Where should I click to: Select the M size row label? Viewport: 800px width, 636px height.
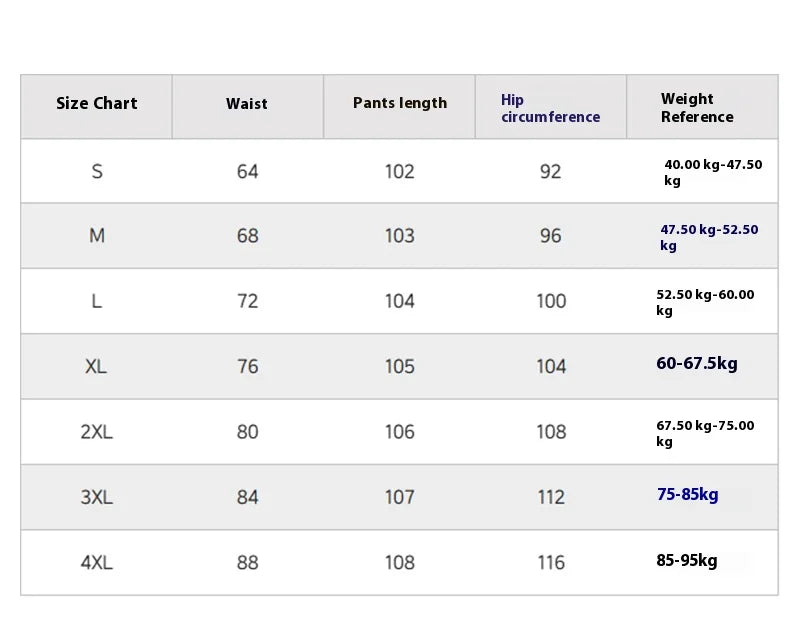coord(97,236)
